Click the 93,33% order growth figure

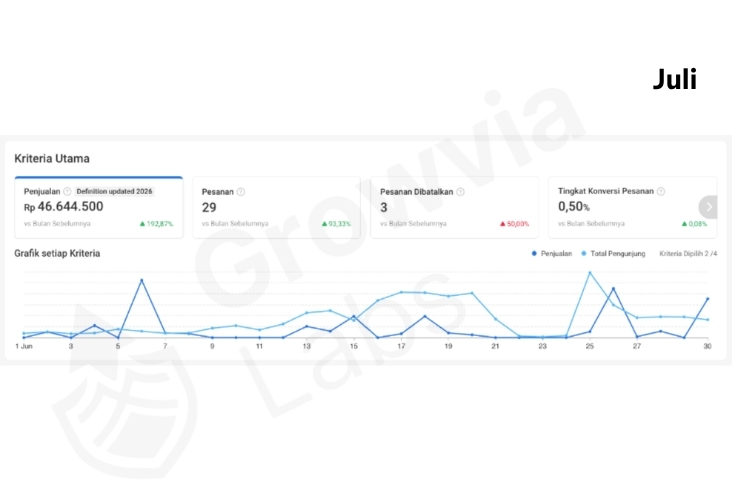coord(336,224)
